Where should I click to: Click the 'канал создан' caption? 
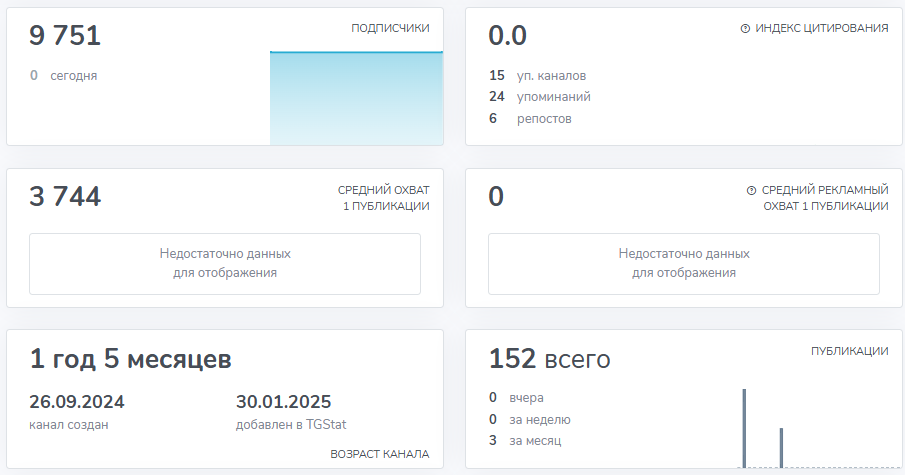tap(69, 425)
